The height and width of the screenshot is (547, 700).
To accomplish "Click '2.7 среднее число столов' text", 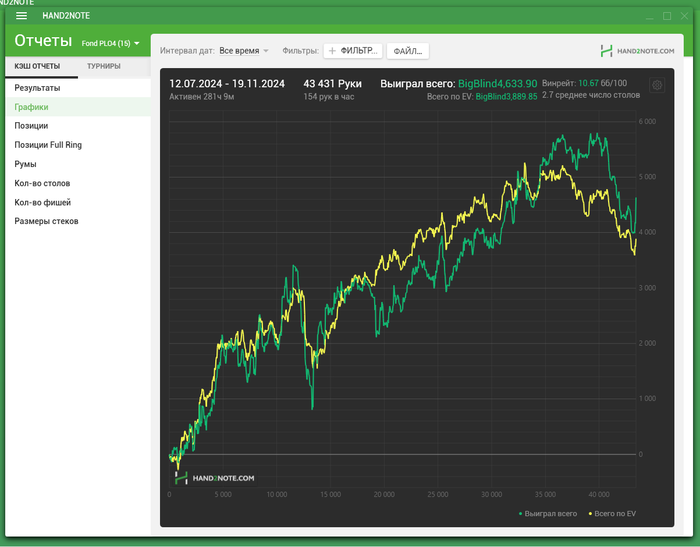I will pyautogui.click(x=591, y=95).
